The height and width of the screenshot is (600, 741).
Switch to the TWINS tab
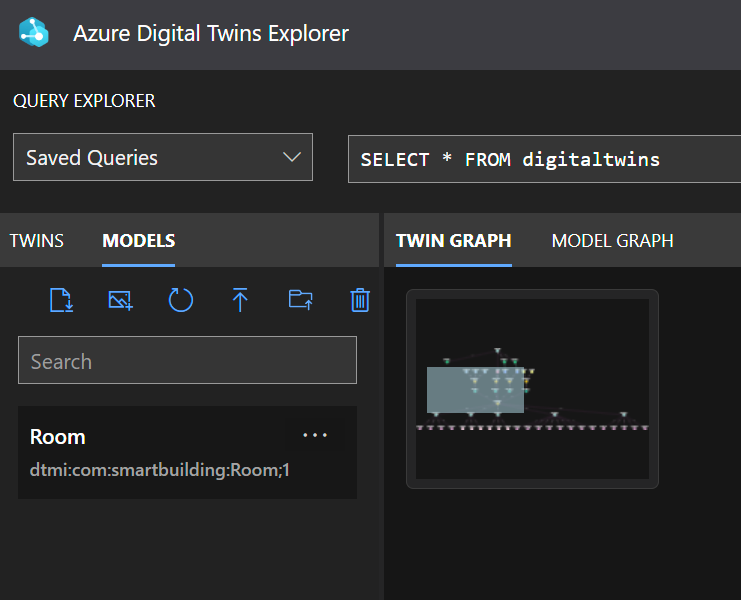point(36,241)
